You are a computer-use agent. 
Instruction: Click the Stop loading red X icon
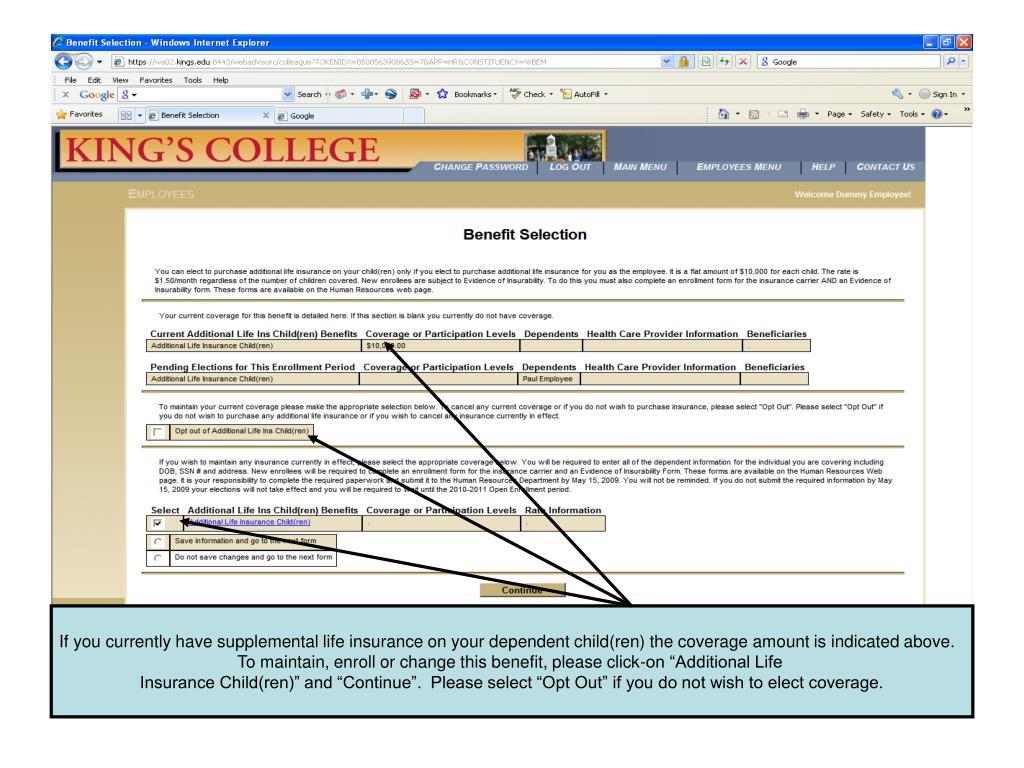coord(743,62)
